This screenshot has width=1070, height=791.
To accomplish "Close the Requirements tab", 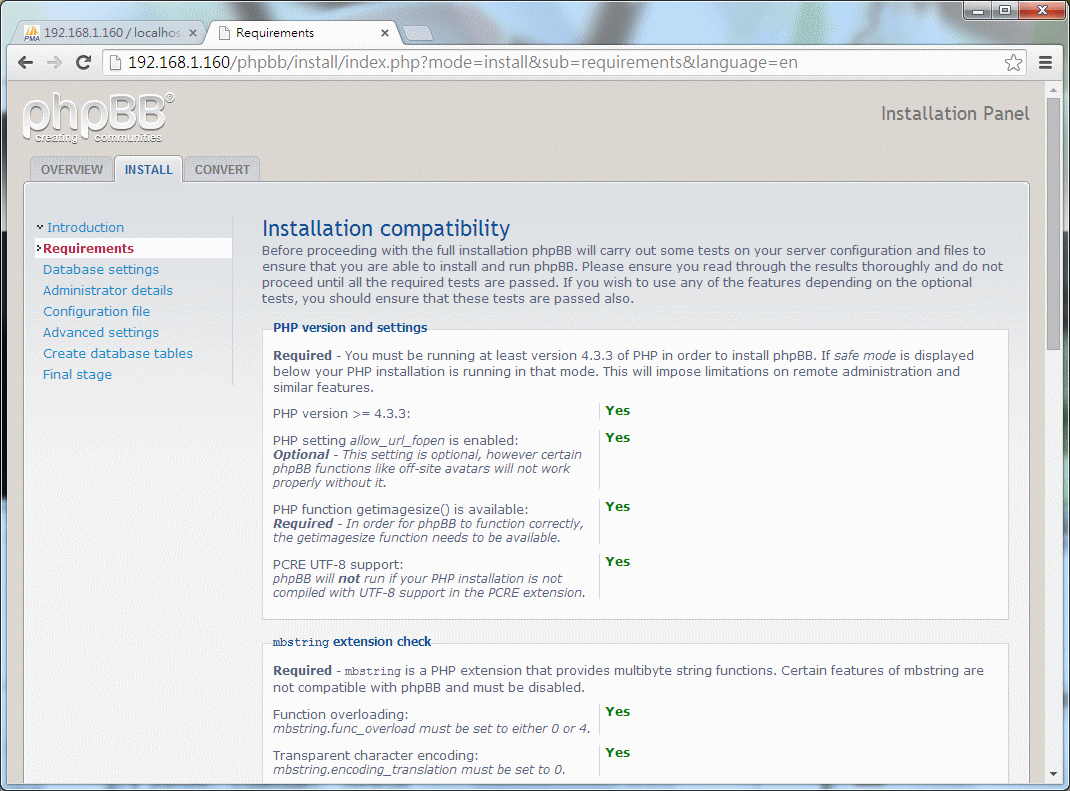I will (x=385, y=33).
